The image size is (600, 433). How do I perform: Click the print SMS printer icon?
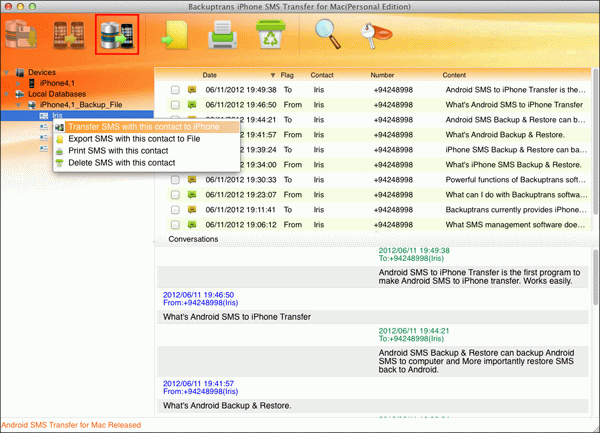(x=222, y=35)
